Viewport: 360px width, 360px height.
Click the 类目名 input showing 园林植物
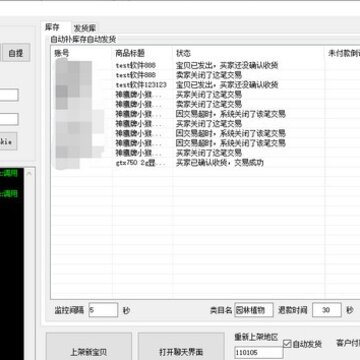pyautogui.click(x=254, y=310)
